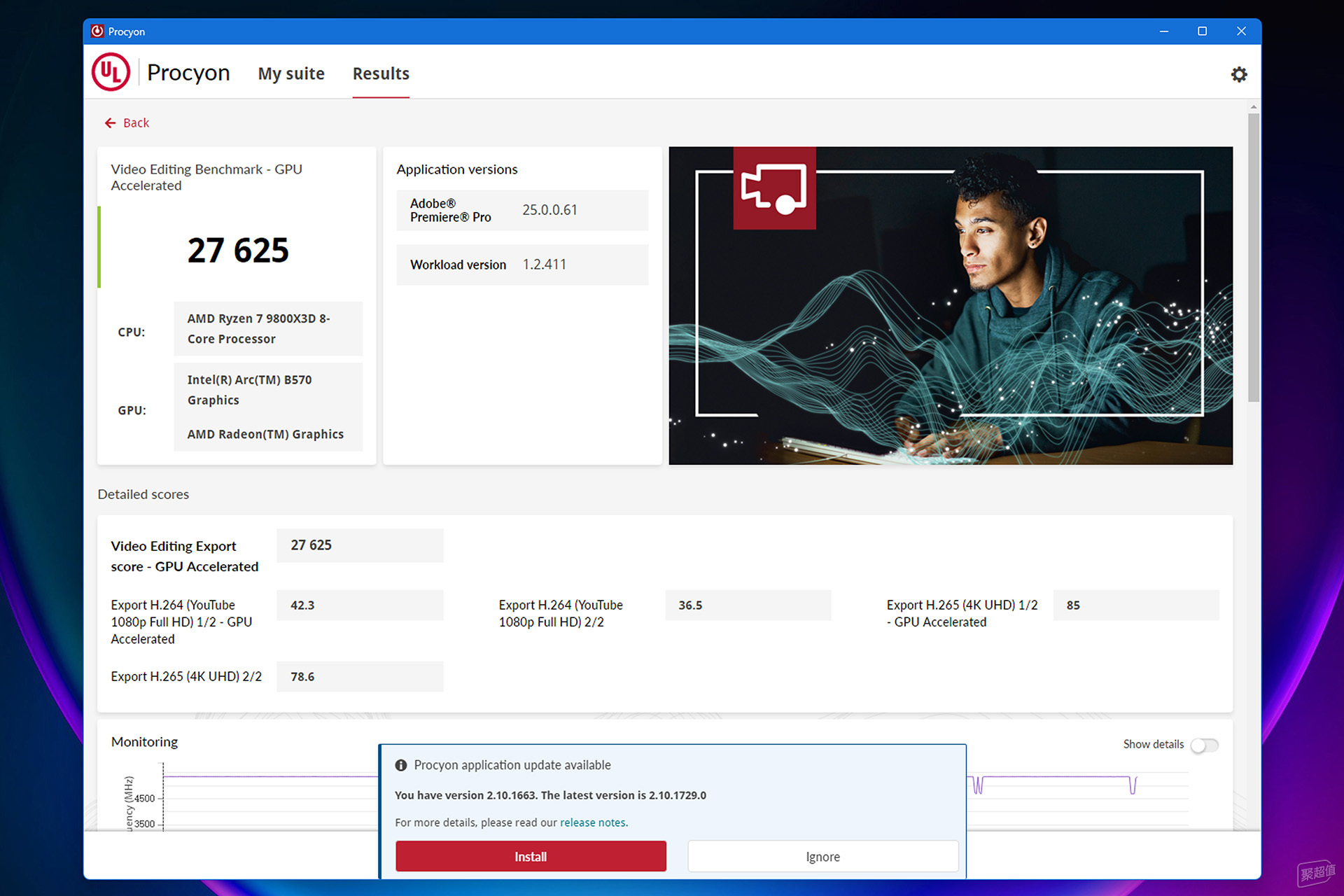The height and width of the screenshot is (896, 1344).
Task: Toggle the Show details switch
Action: pos(1205,745)
